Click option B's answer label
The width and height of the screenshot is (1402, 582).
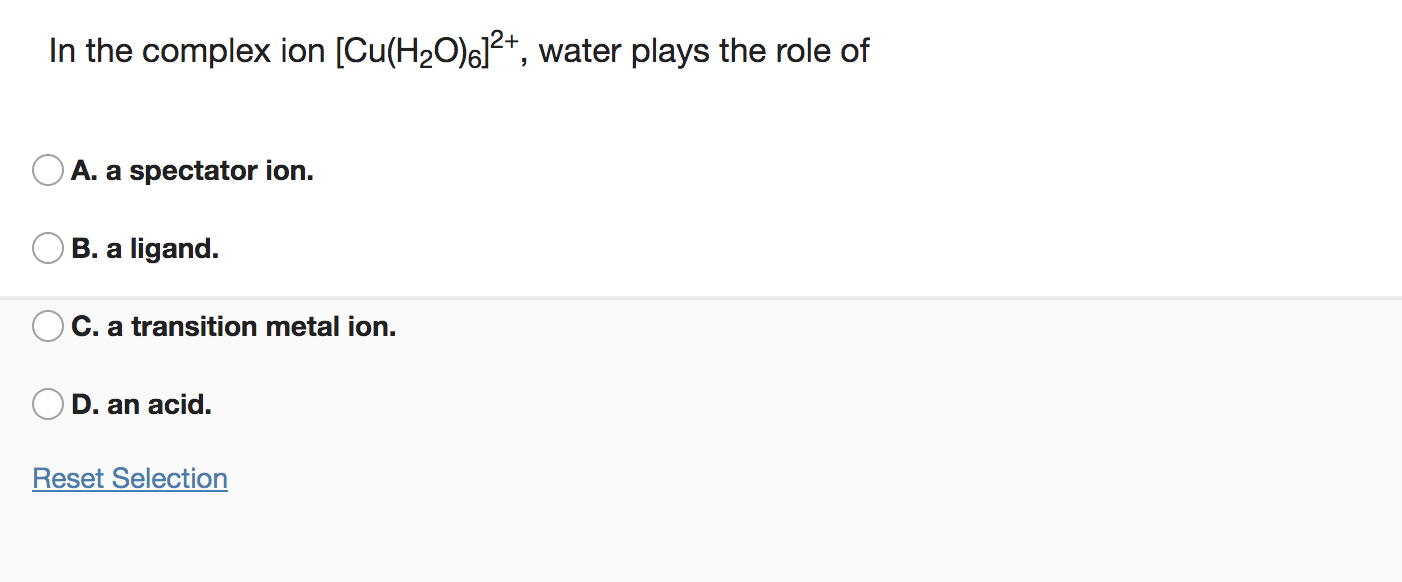pyautogui.click(x=144, y=248)
